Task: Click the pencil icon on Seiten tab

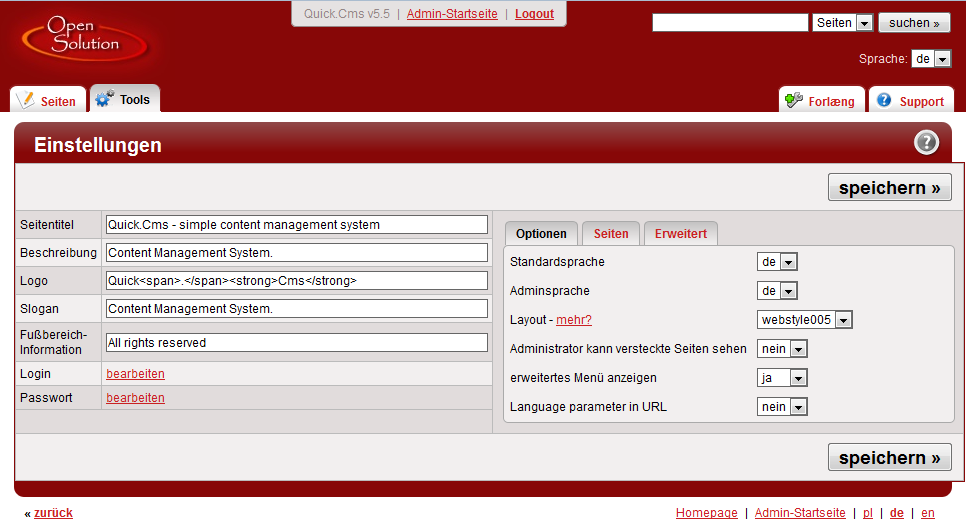Action: click(26, 100)
